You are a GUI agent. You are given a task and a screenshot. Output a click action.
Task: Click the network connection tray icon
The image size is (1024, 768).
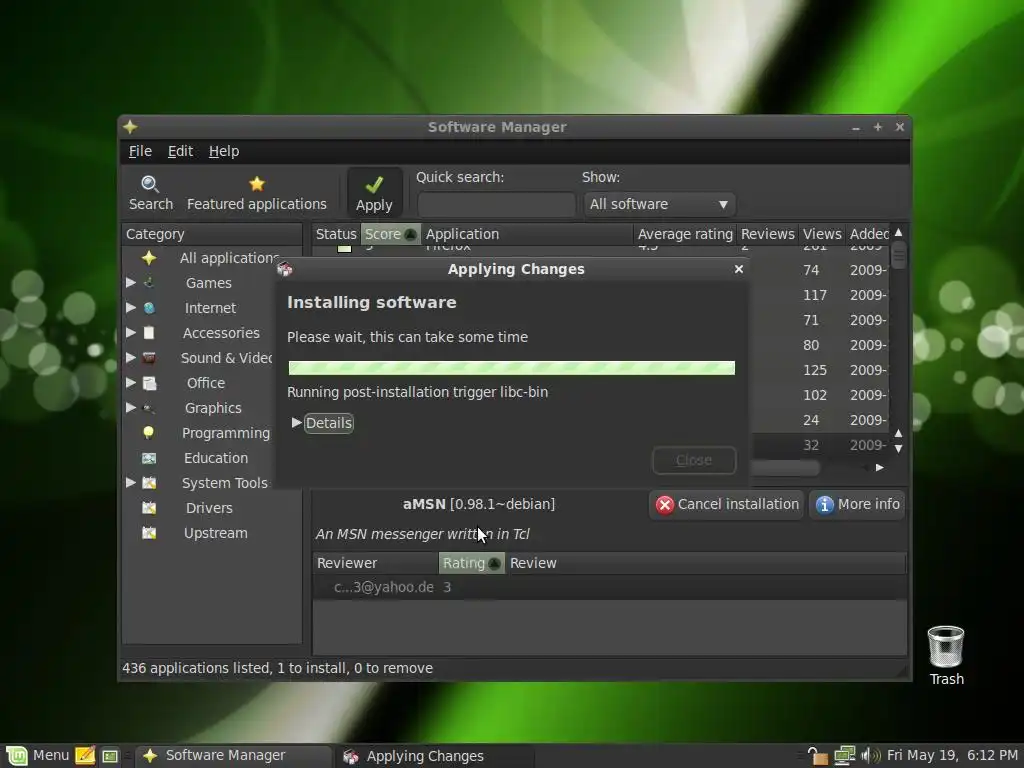pos(844,756)
